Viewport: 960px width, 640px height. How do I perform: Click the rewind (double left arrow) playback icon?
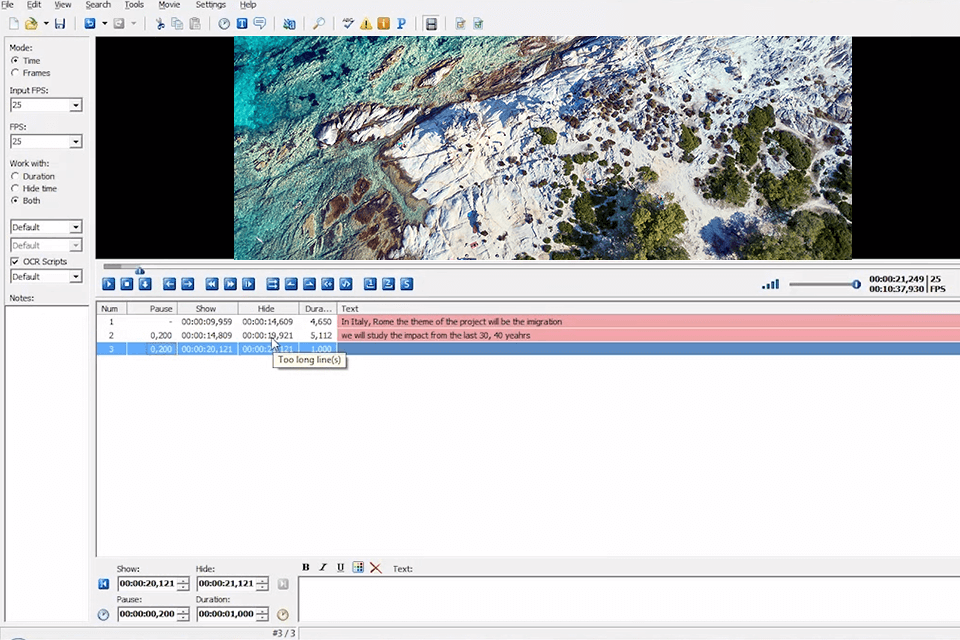211,284
